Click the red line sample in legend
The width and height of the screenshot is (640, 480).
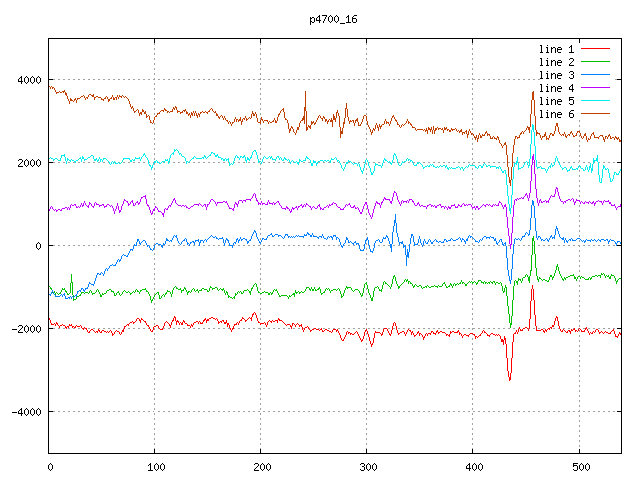(595, 49)
